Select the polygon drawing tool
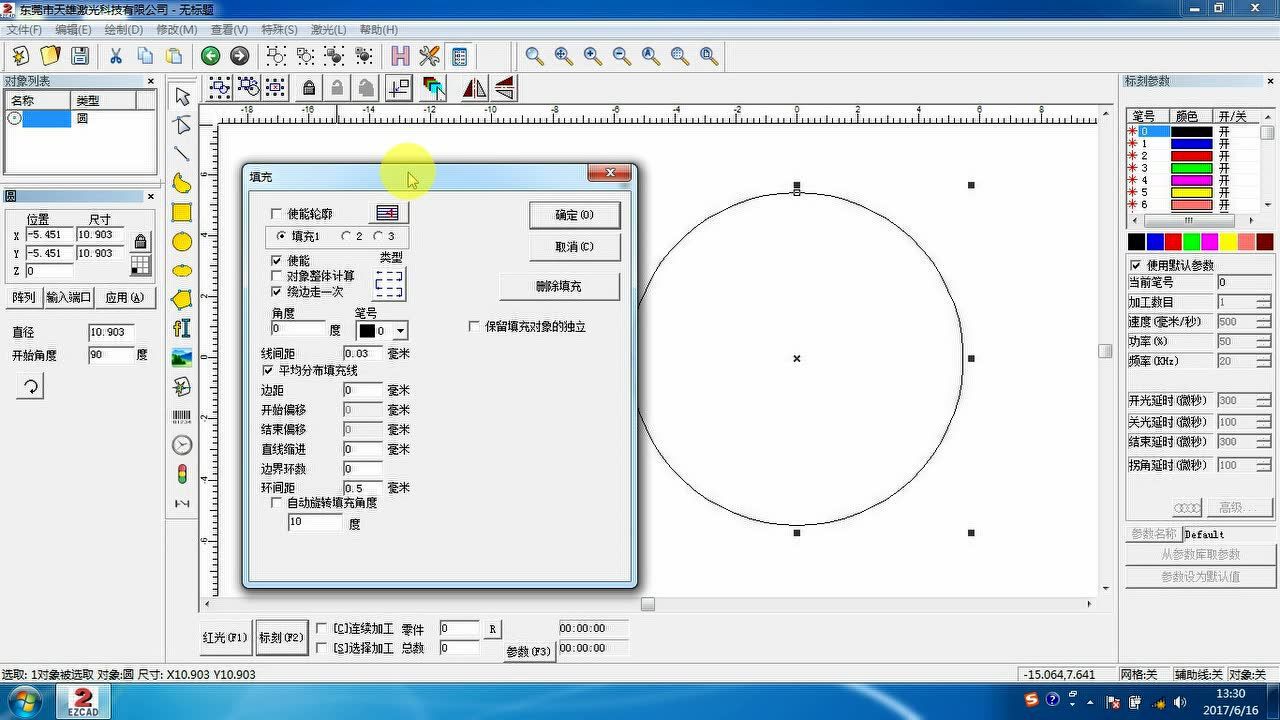1280x720 pixels. (x=182, y=299)
